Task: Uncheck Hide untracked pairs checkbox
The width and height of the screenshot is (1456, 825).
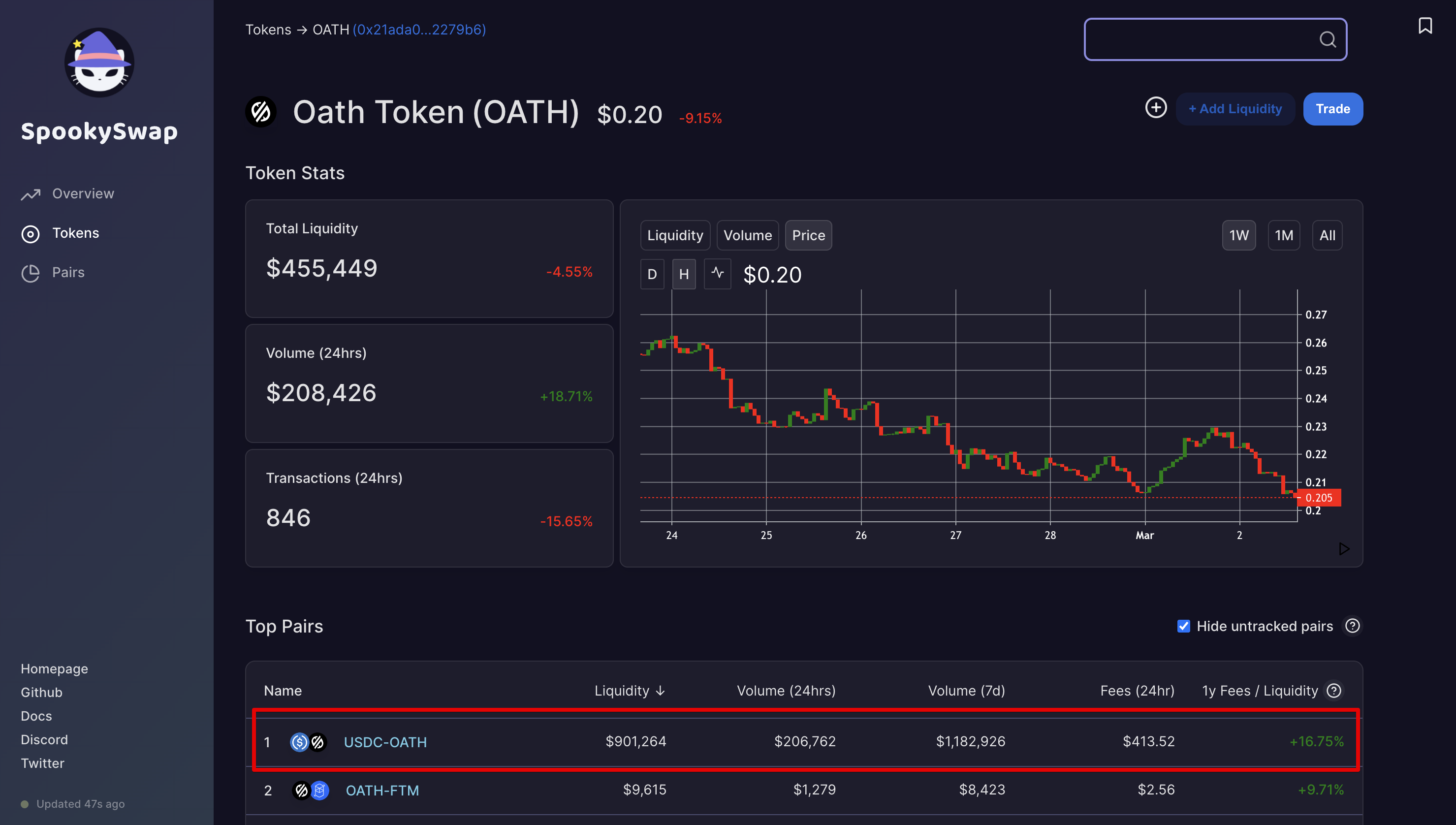Action: click(x=1183, y=626)
